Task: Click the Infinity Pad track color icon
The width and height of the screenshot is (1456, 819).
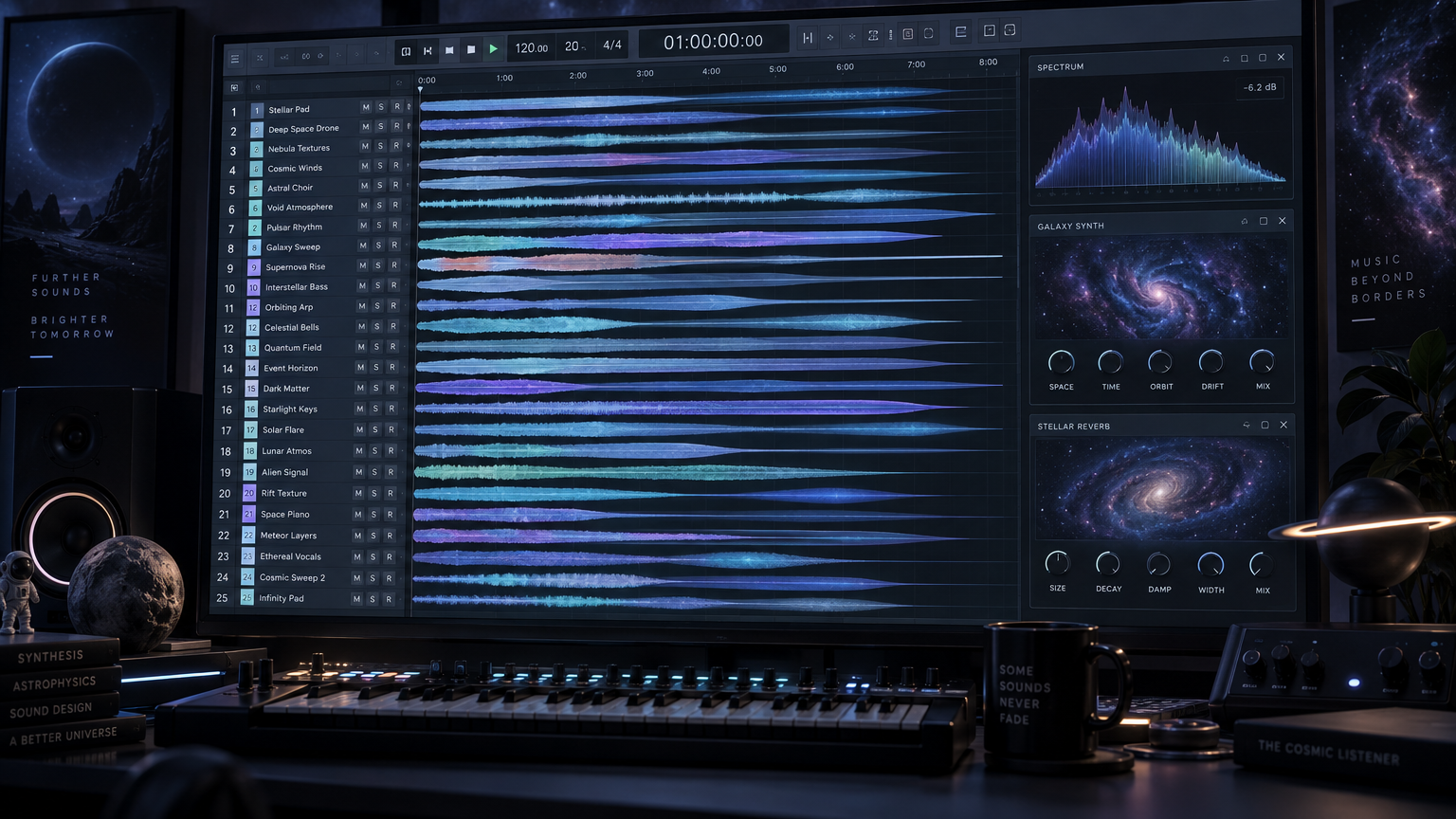Action: (246, 598)
